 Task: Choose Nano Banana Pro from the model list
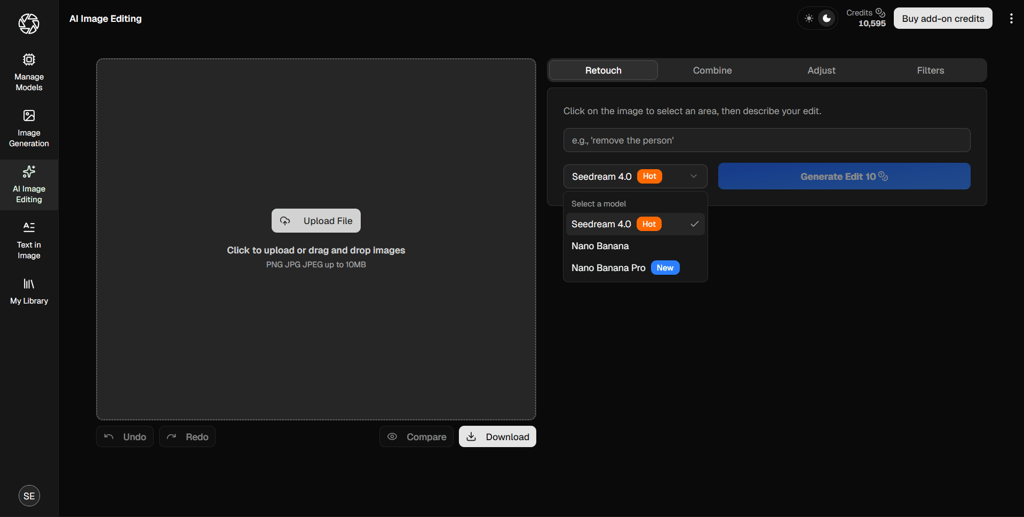tap(635, 268)
